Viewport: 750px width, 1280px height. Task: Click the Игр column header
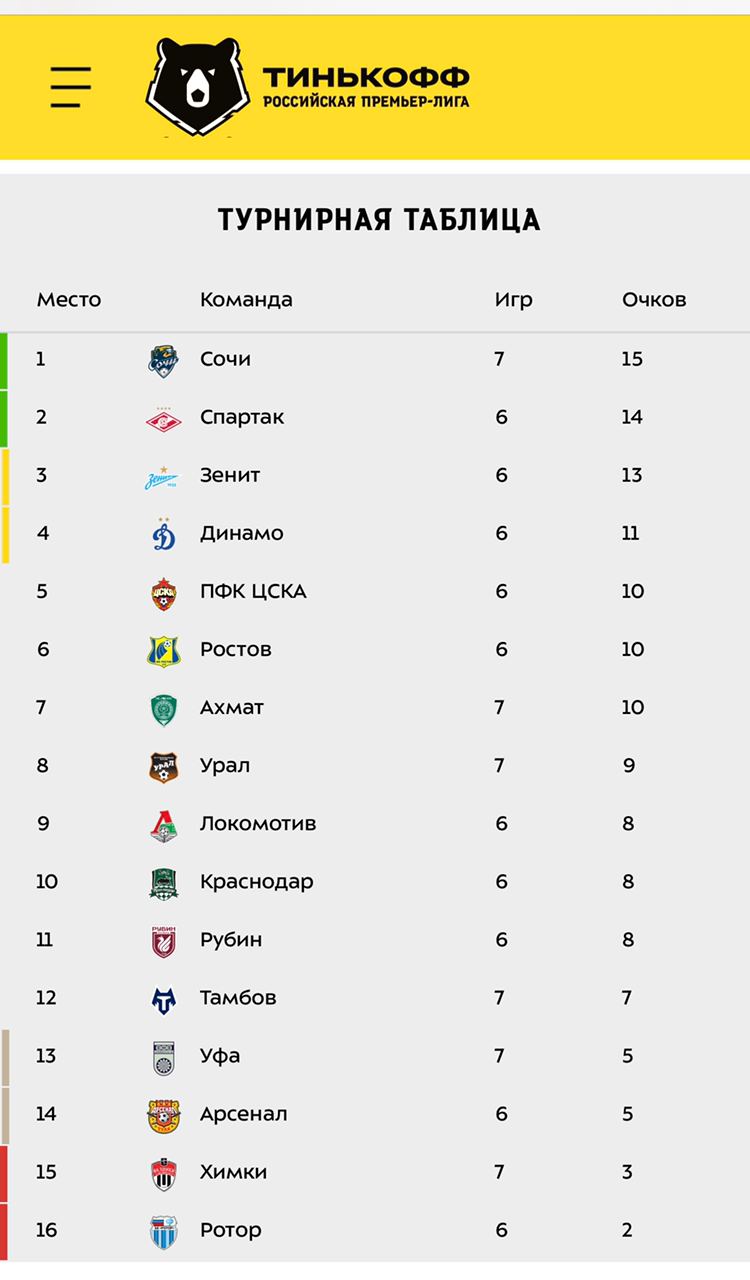513,300
